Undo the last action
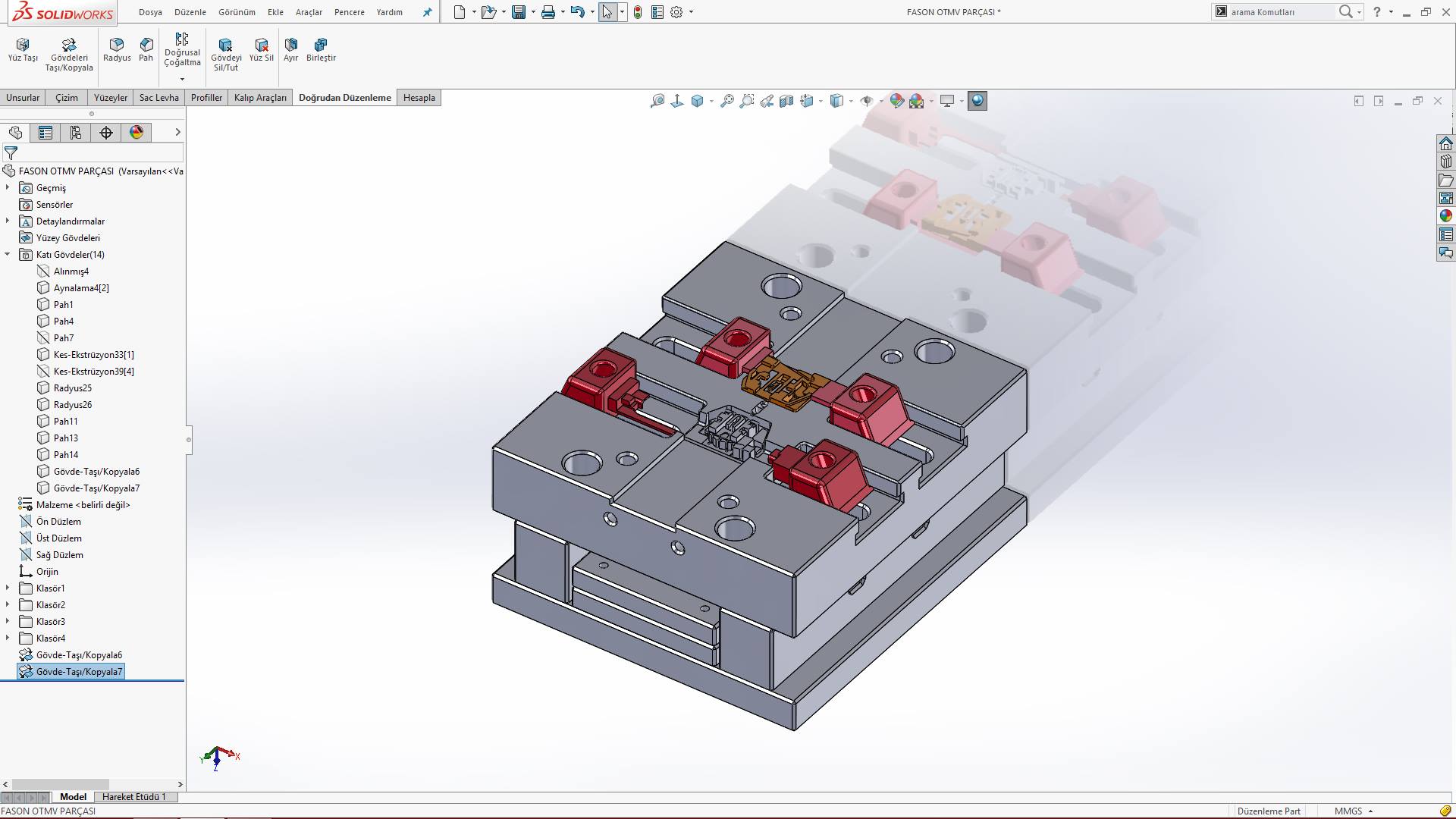 pos(578,12)
